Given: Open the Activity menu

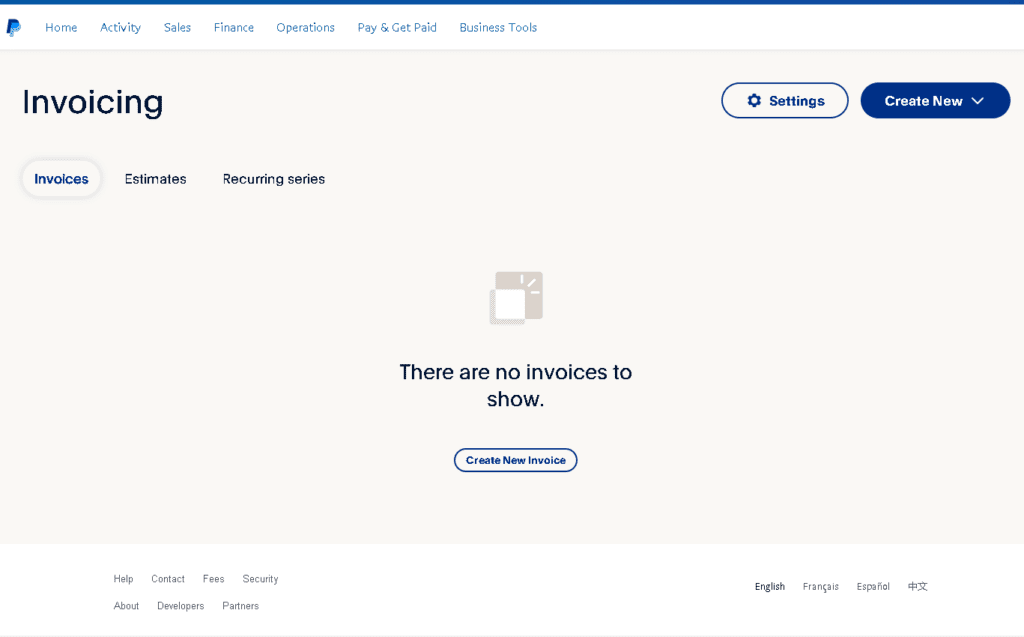Looking at the screenshot, I should click(120, 27).
